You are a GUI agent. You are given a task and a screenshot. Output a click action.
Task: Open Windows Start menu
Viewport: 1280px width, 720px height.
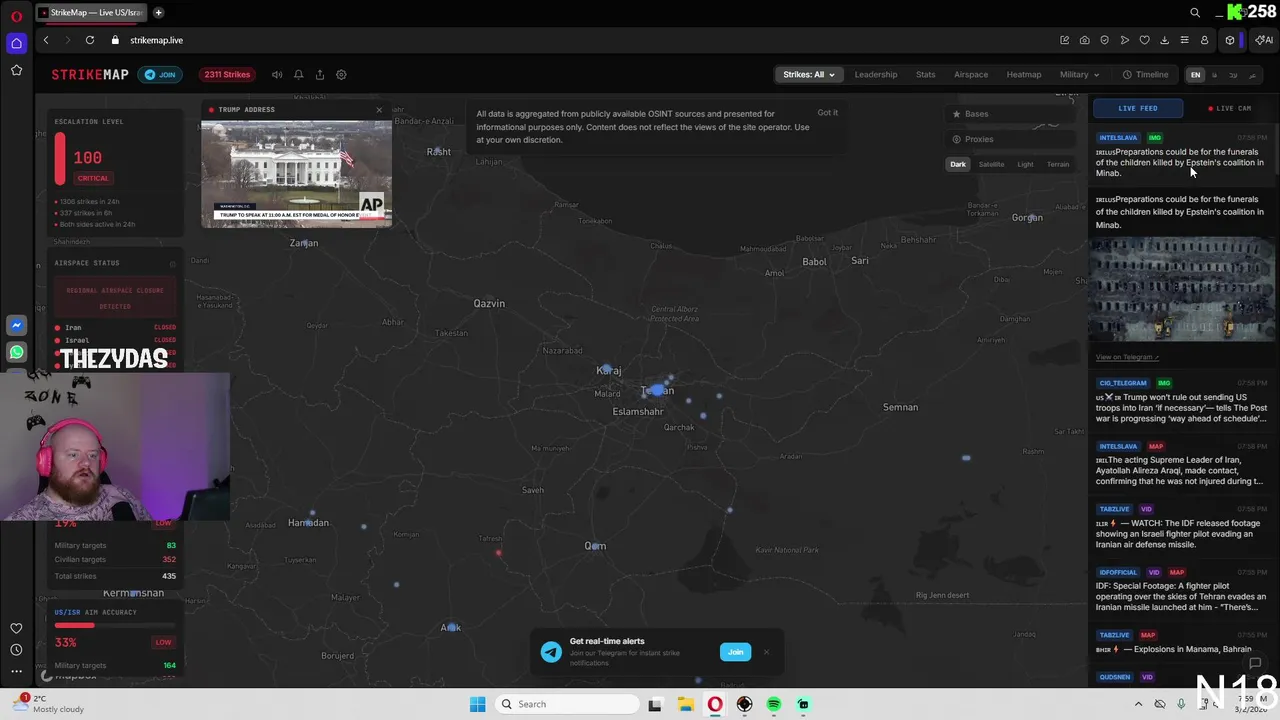click(477, 704)
